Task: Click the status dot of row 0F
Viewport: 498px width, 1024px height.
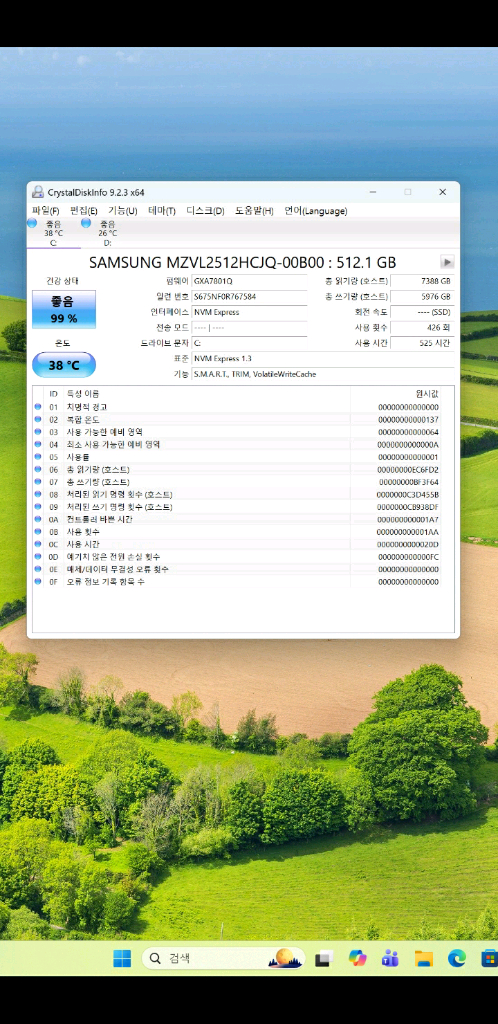Action: tap(38, 581)
